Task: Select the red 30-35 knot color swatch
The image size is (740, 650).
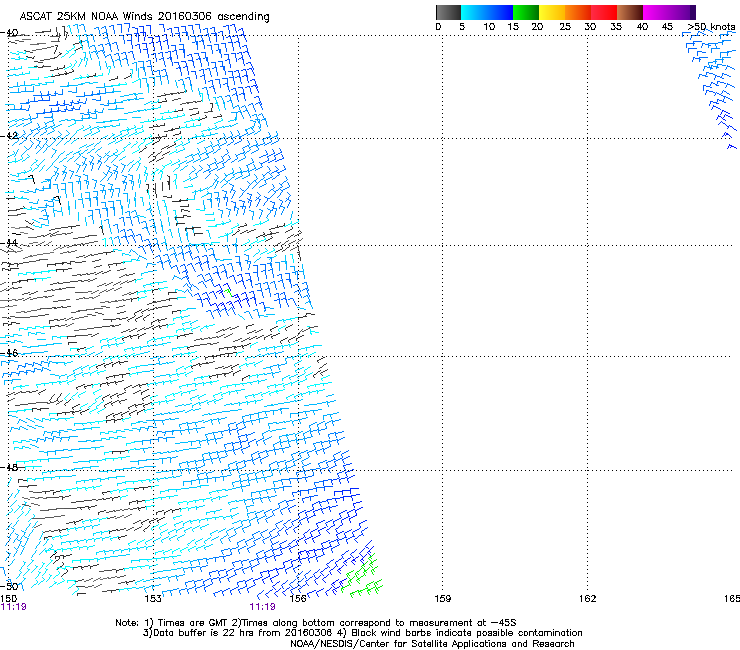Action: (604, 12)
